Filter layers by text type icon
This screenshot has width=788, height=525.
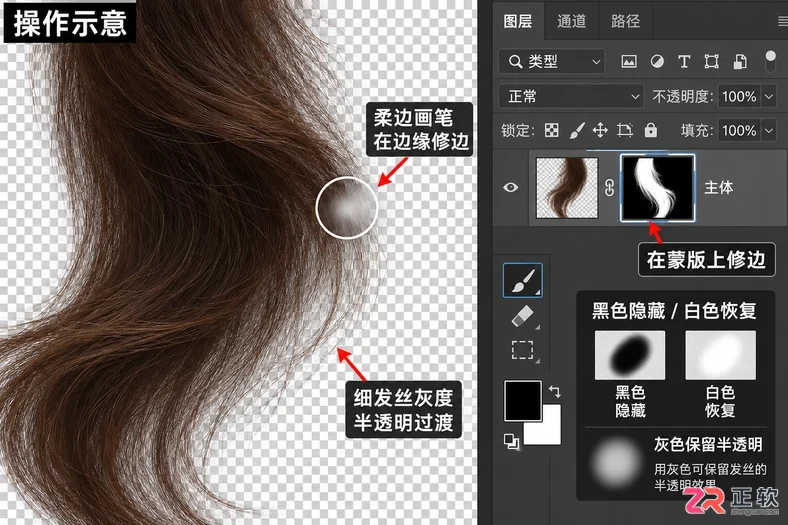point(683,62)
